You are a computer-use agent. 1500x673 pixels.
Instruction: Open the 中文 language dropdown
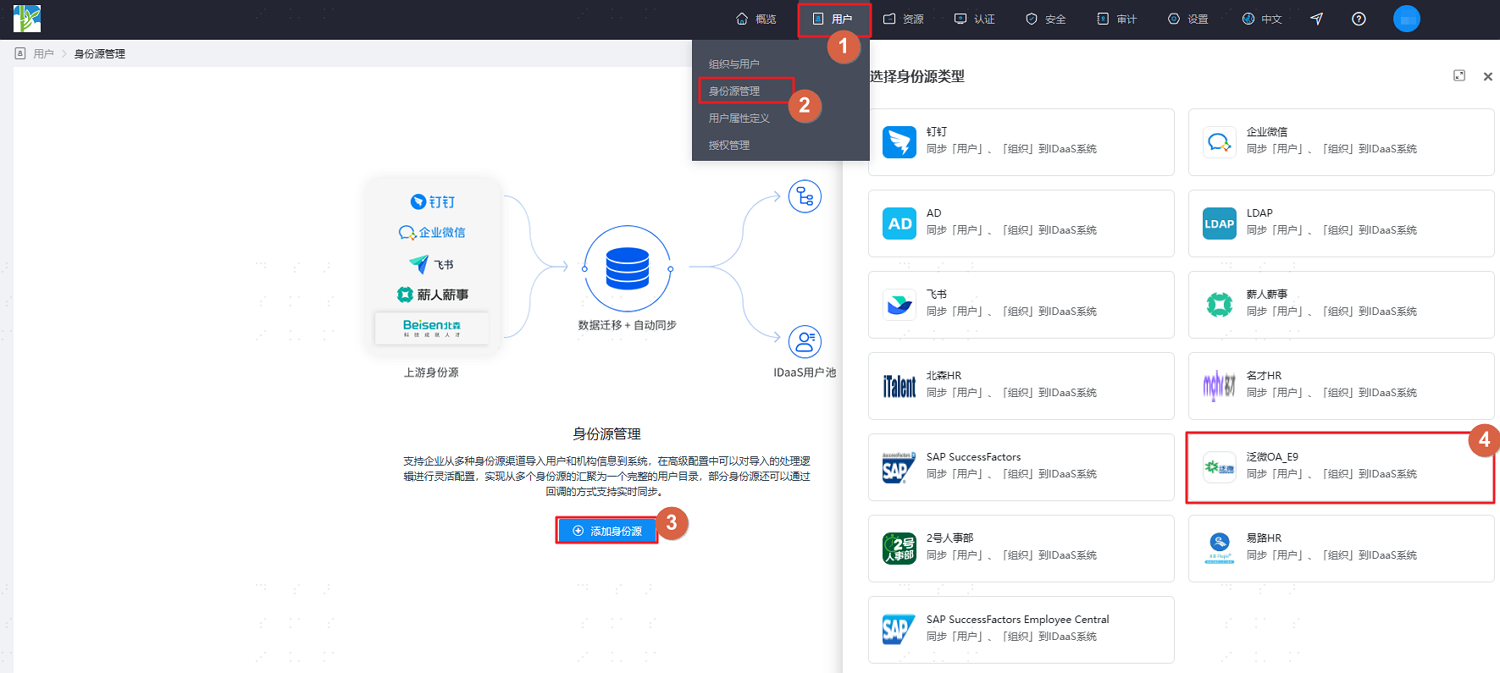point(1262,19)
